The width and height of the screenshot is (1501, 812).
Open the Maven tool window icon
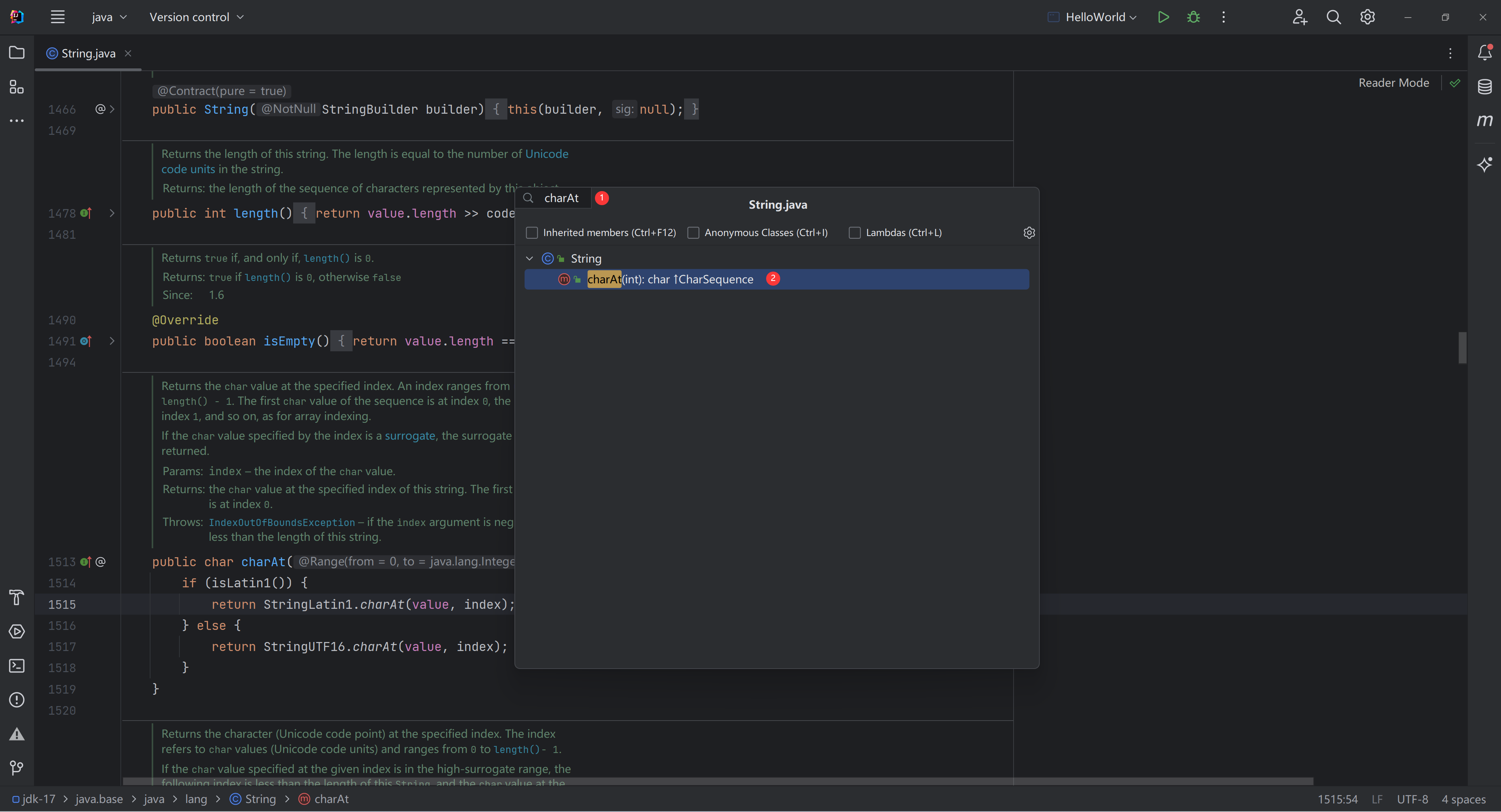1485,121
